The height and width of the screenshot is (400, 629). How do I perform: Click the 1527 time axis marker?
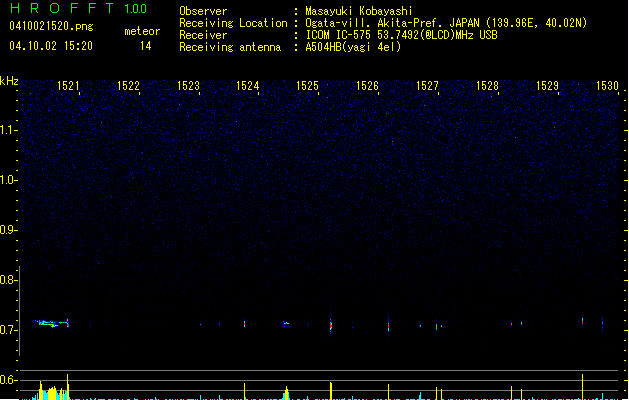point(427,86)
